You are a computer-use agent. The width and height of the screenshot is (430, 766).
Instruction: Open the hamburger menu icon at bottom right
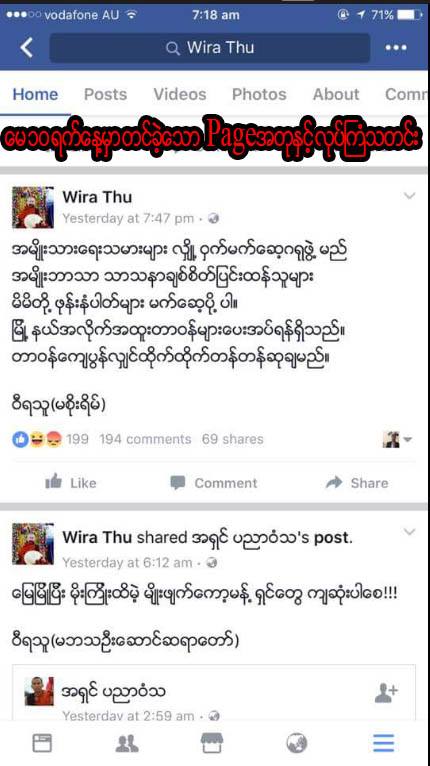(384, 743)
